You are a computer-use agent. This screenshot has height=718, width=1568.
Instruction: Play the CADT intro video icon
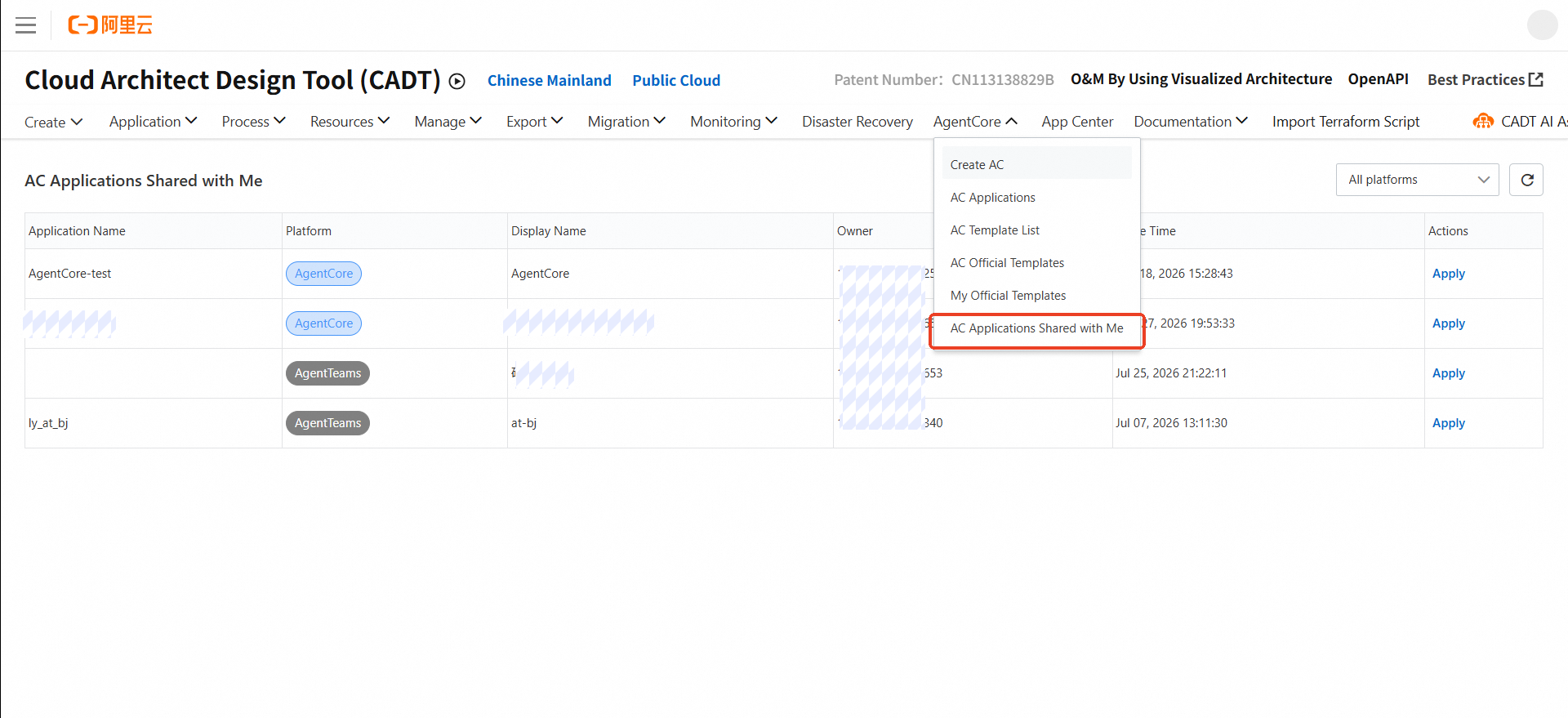click(x=457, y=81)
